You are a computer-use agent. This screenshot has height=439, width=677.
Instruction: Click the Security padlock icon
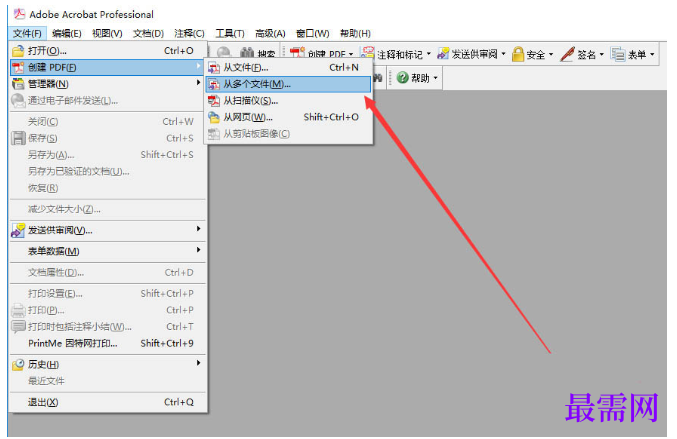tap(518, 54)
